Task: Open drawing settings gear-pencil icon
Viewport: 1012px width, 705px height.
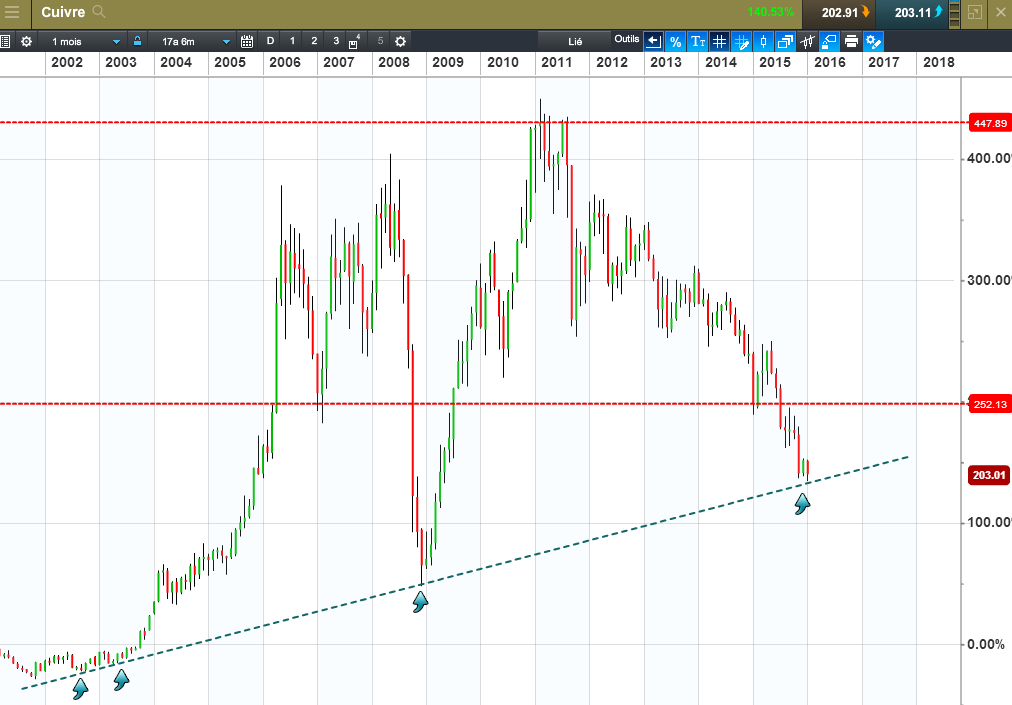Action: (x=873, y=41)
